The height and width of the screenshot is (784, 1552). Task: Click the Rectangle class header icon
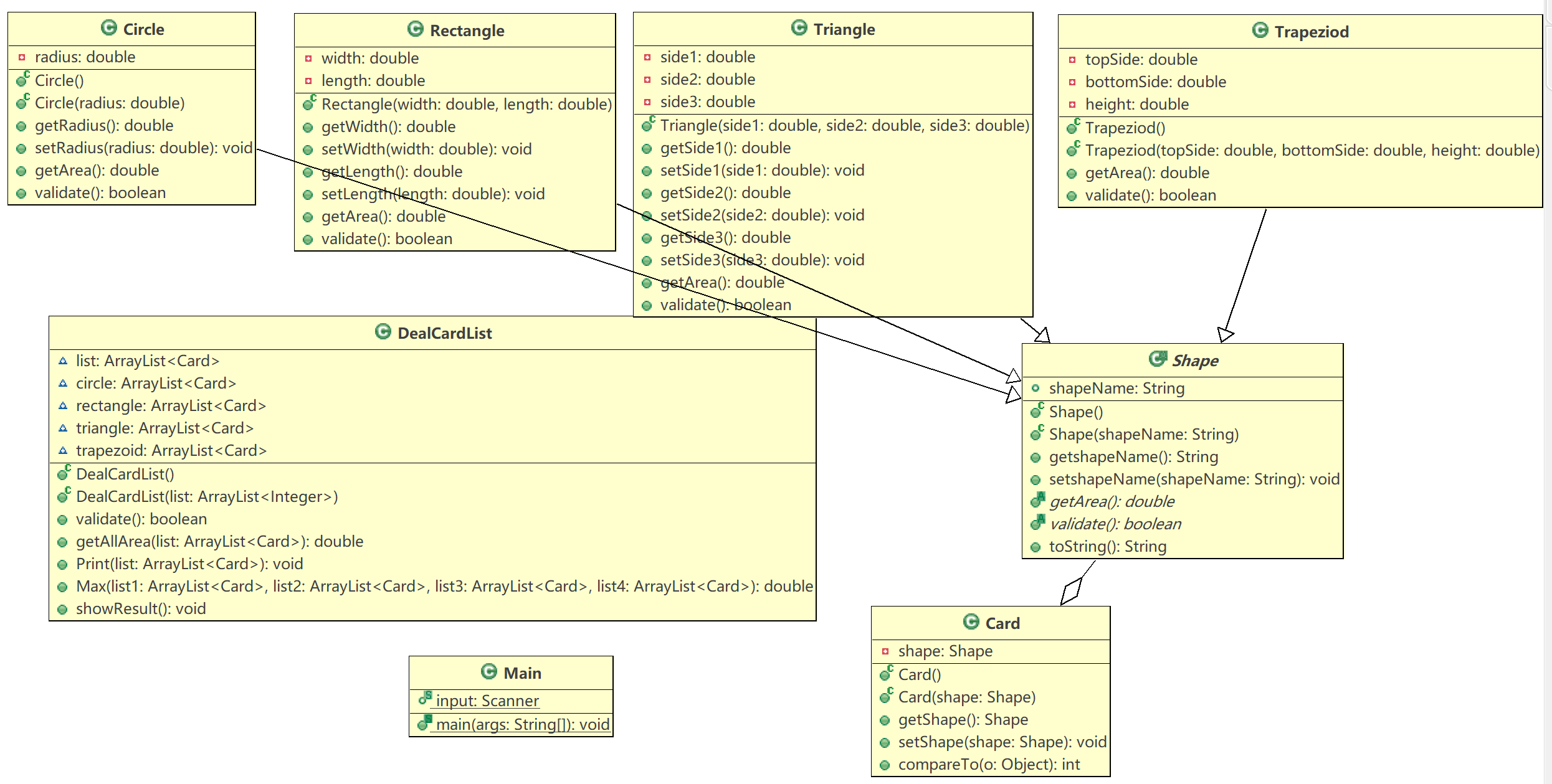pyautogui.click(x=416, y=29)
